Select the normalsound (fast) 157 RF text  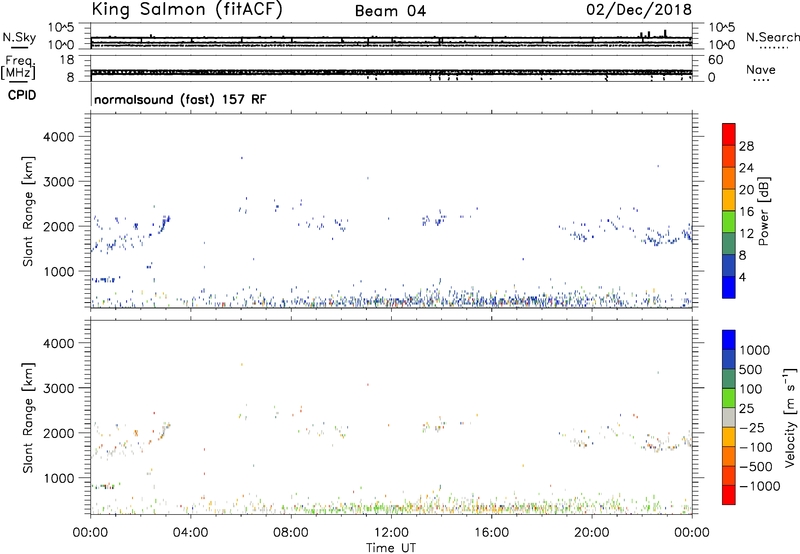point(180,99)
